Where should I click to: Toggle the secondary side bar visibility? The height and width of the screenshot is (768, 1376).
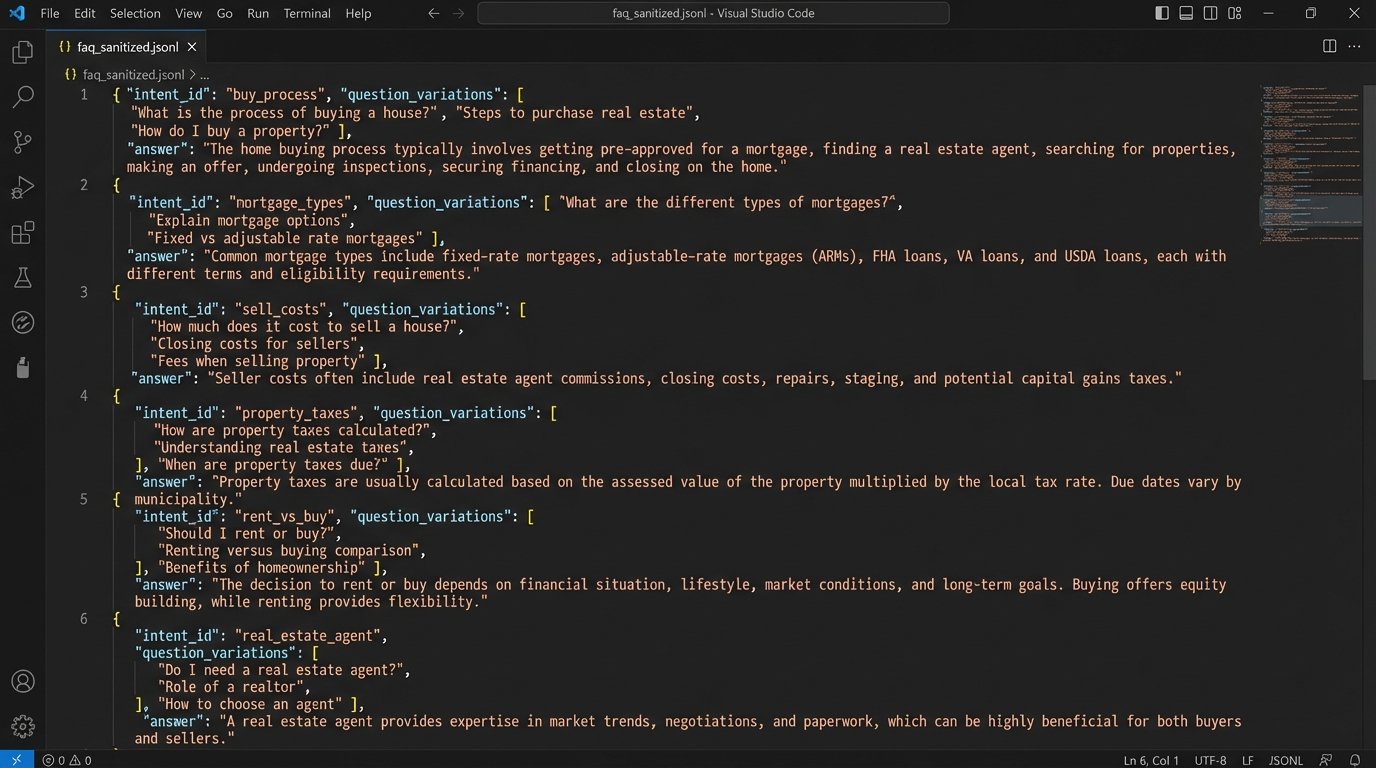click(1211, 13)
